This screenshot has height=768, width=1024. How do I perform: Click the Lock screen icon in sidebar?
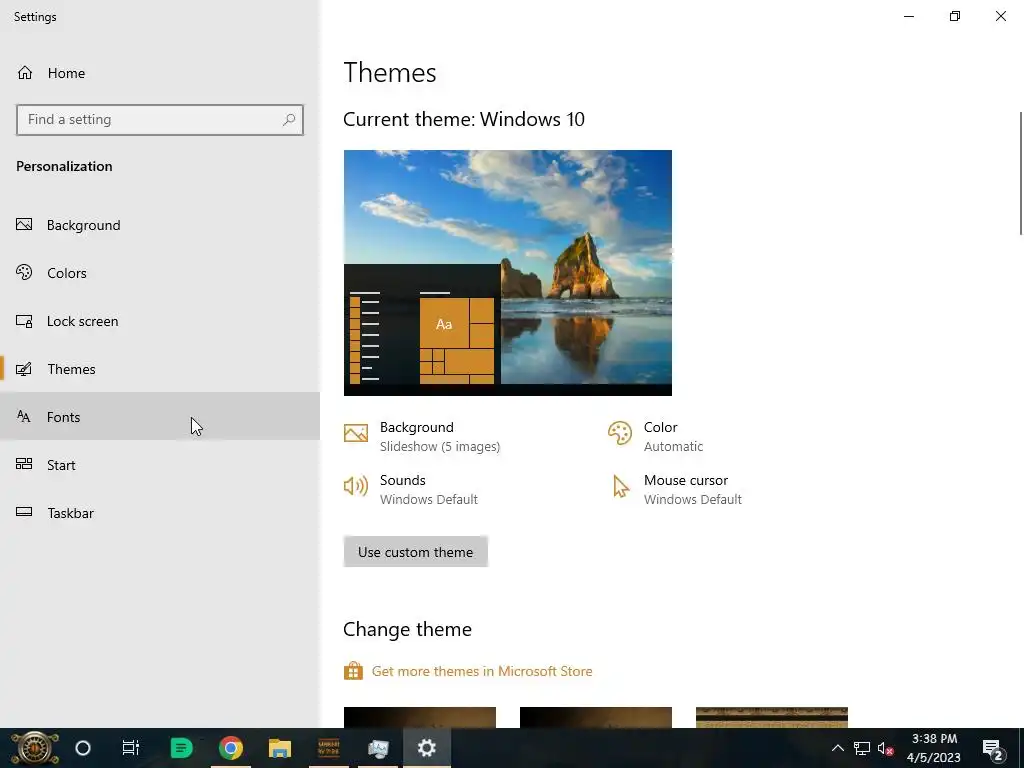click(24, 321)
